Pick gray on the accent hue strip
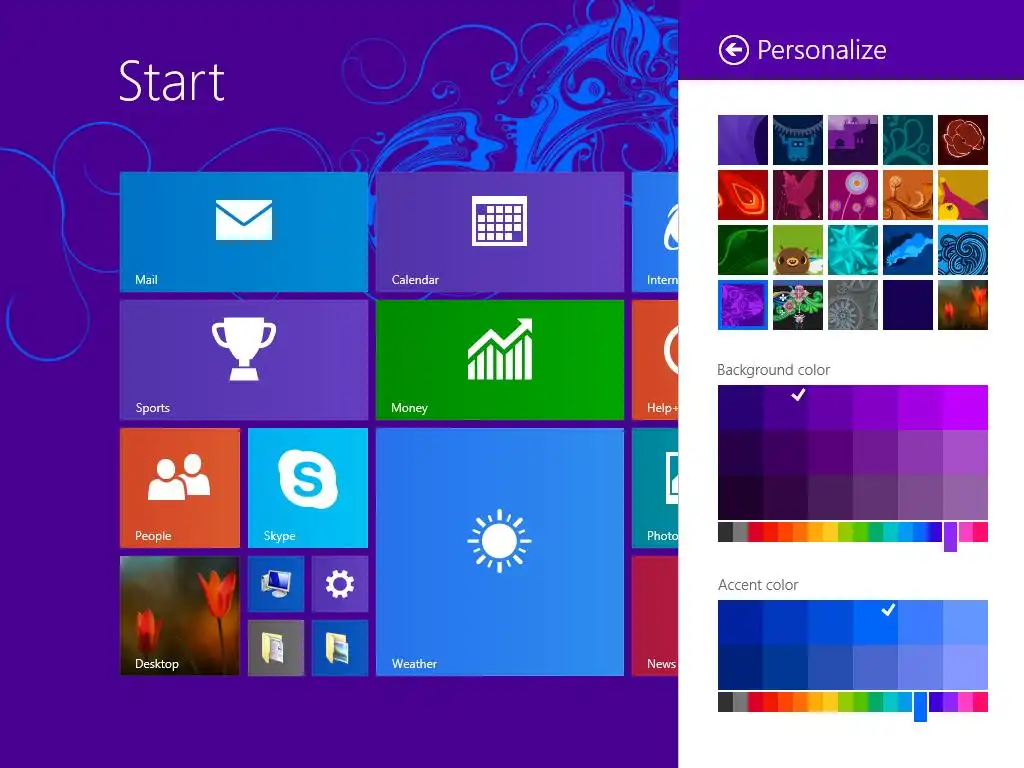 point(741,702)
